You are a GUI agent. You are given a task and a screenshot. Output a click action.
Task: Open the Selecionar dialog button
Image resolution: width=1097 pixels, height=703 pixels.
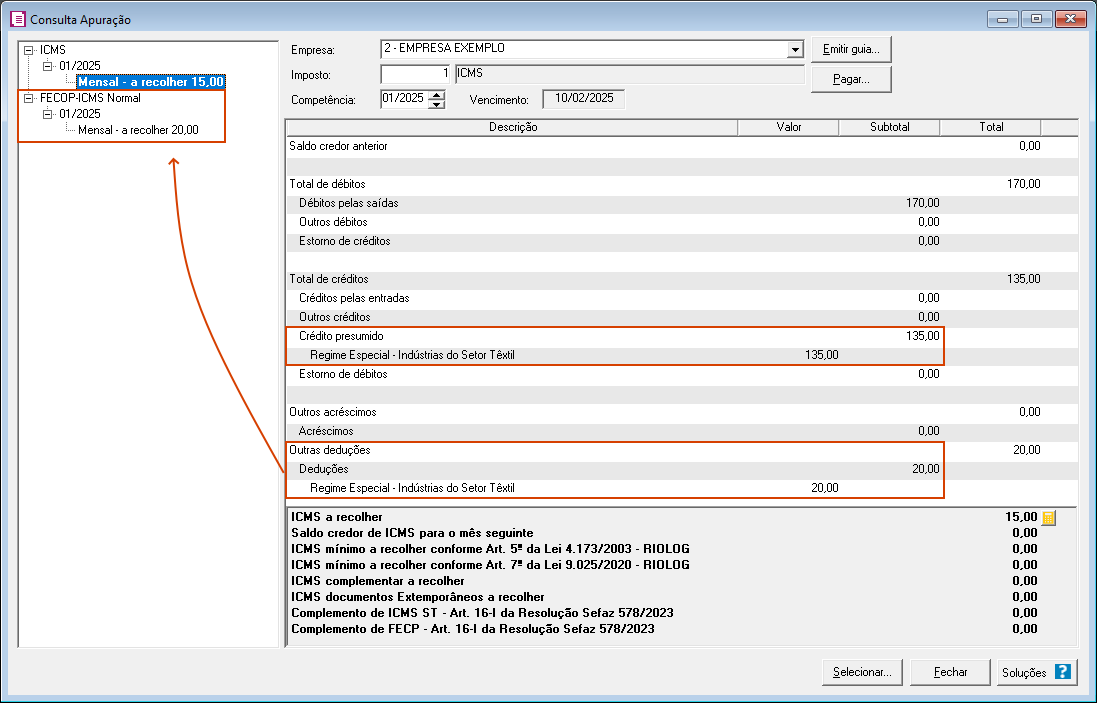862,672
